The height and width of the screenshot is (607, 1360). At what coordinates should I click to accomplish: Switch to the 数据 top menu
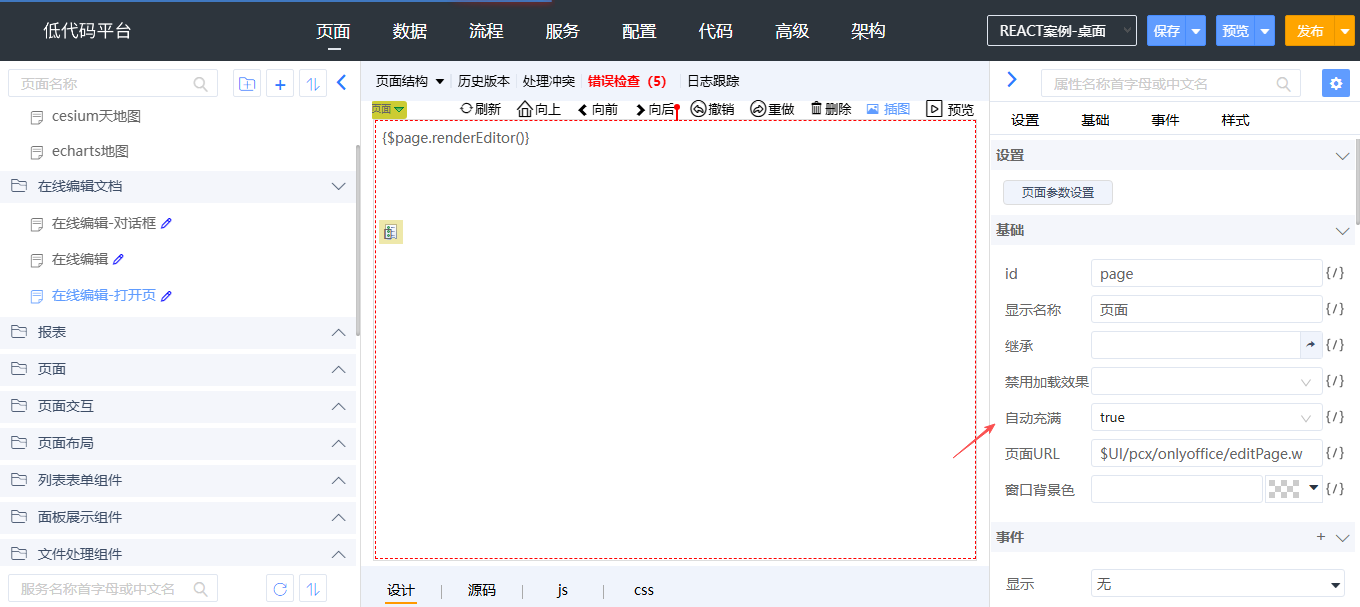pos(410,31)
